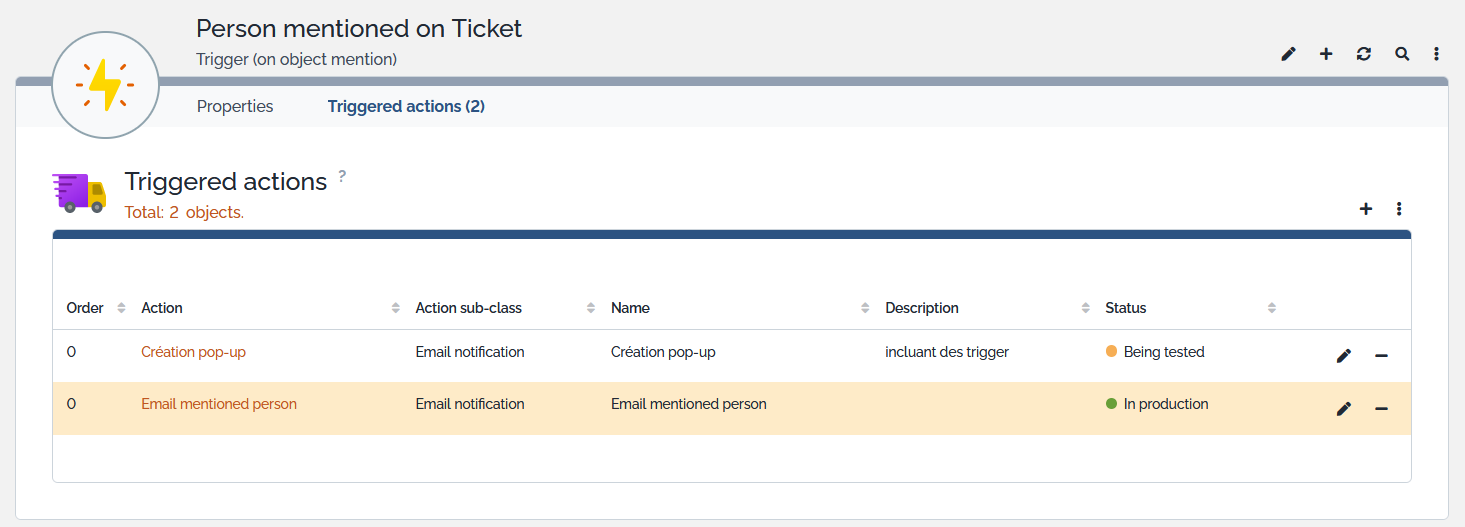Open the Création pop-up action link

pyautogui.click(x=193, y=352)
